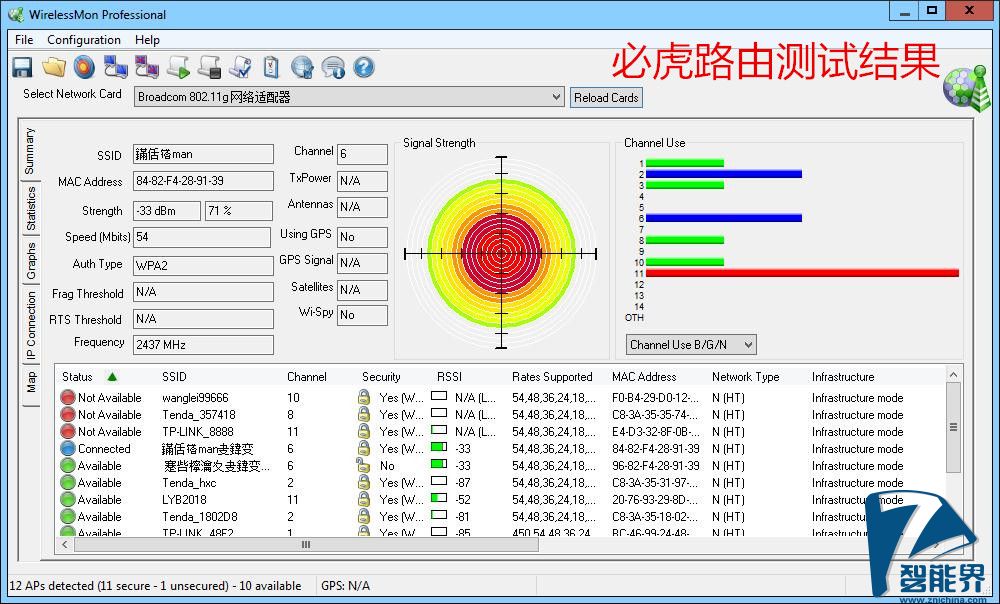The image size is (1000, 604).
Task: Click the Frequency field showing 2437 MHz
Action: [x=203, y=345]
